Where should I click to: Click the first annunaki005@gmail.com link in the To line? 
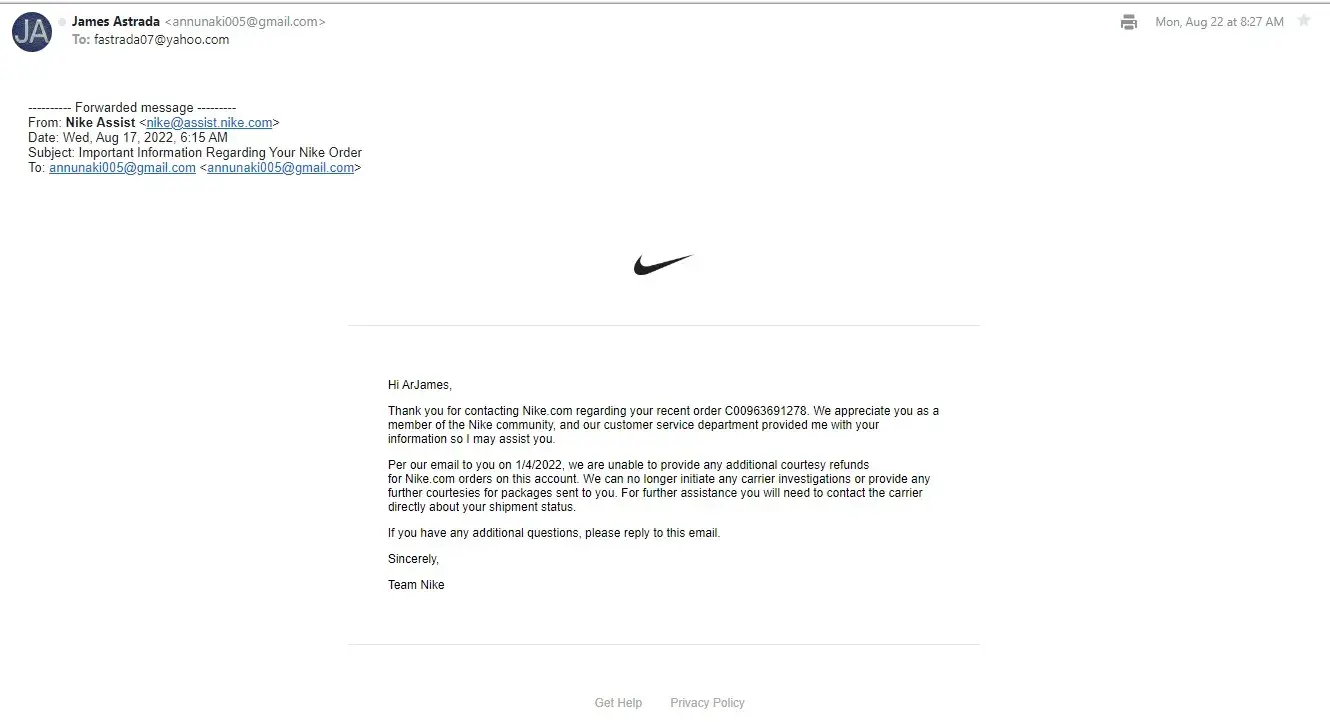pos(122,168)
